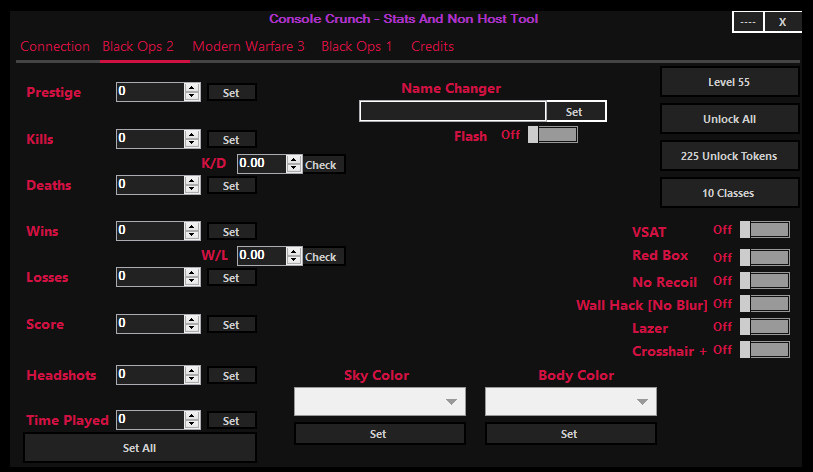Decrease Losses with the down arrow
813x472 pixels.
192,282
